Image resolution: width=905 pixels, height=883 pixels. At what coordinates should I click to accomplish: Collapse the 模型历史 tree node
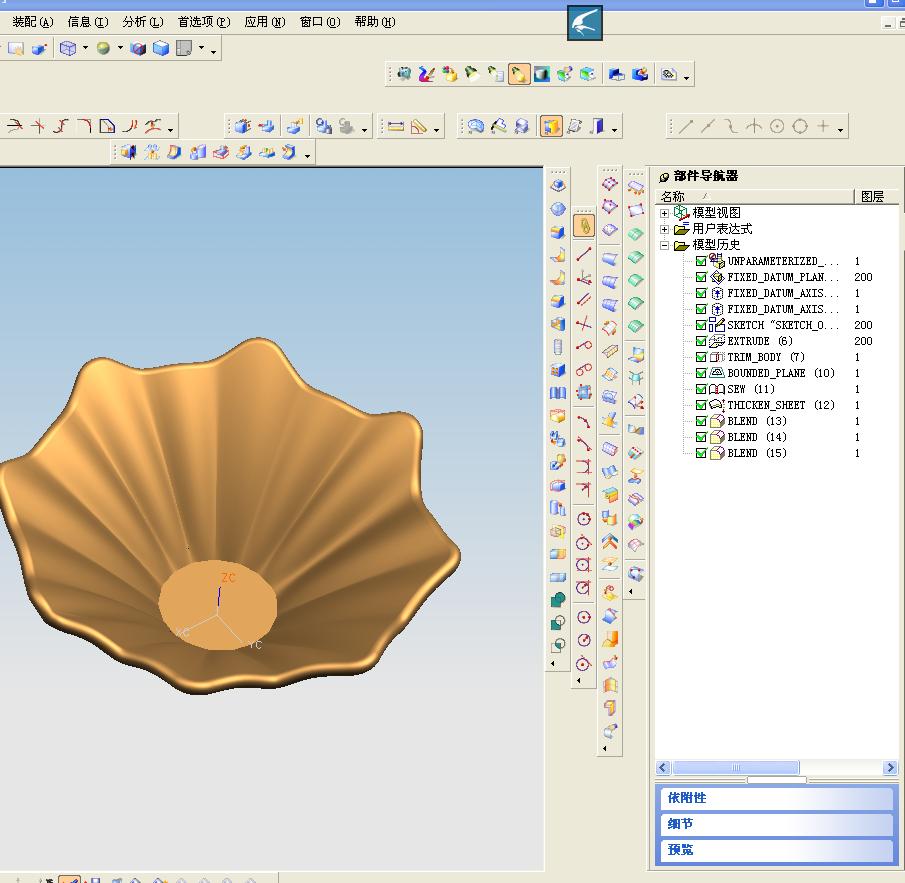664,245
